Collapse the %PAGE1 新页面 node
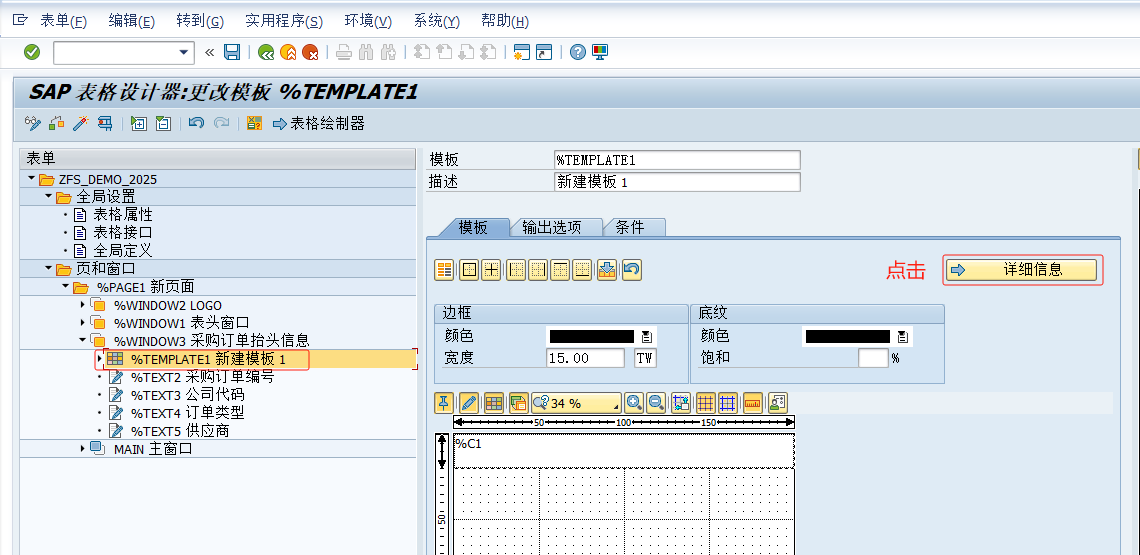Screen dimensions: 1140x555 click(x=65, y=287)
